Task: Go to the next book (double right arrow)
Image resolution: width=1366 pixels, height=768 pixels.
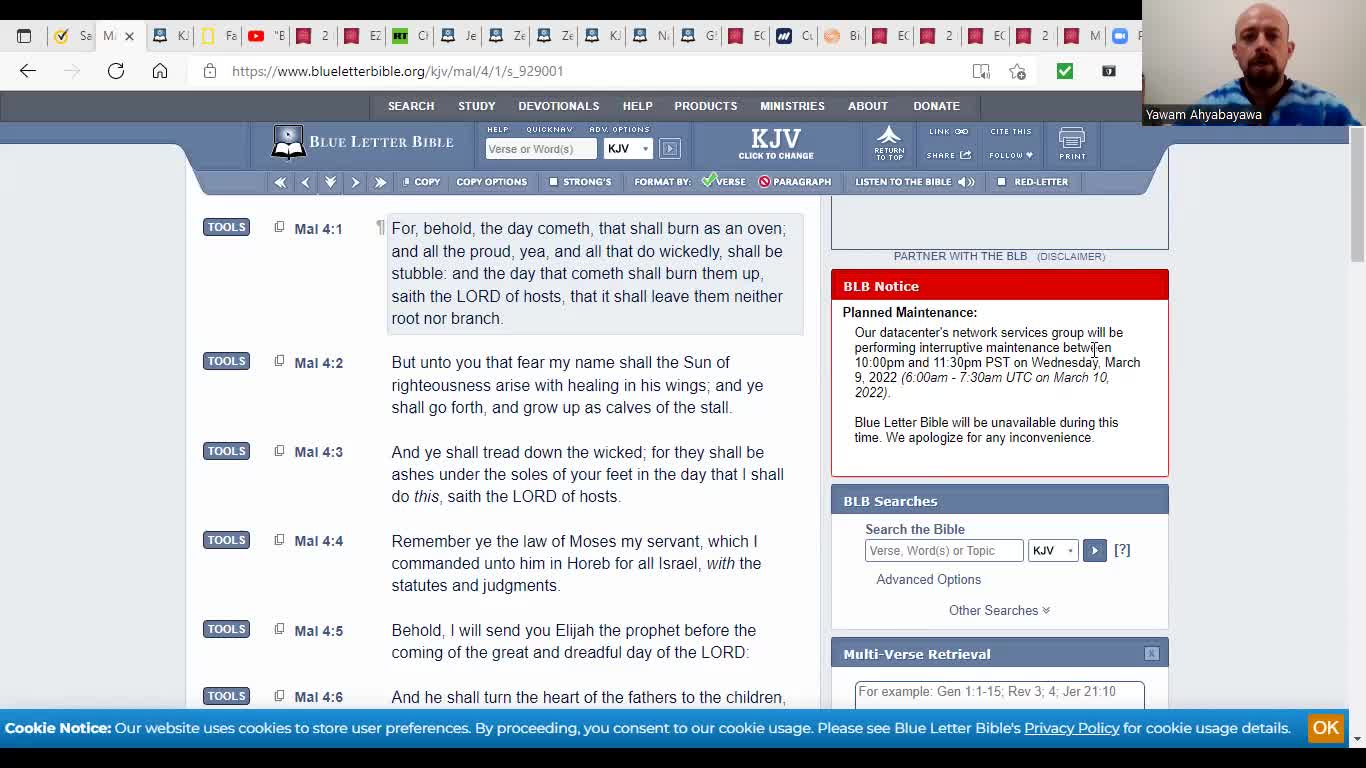Action: [380, 182]
